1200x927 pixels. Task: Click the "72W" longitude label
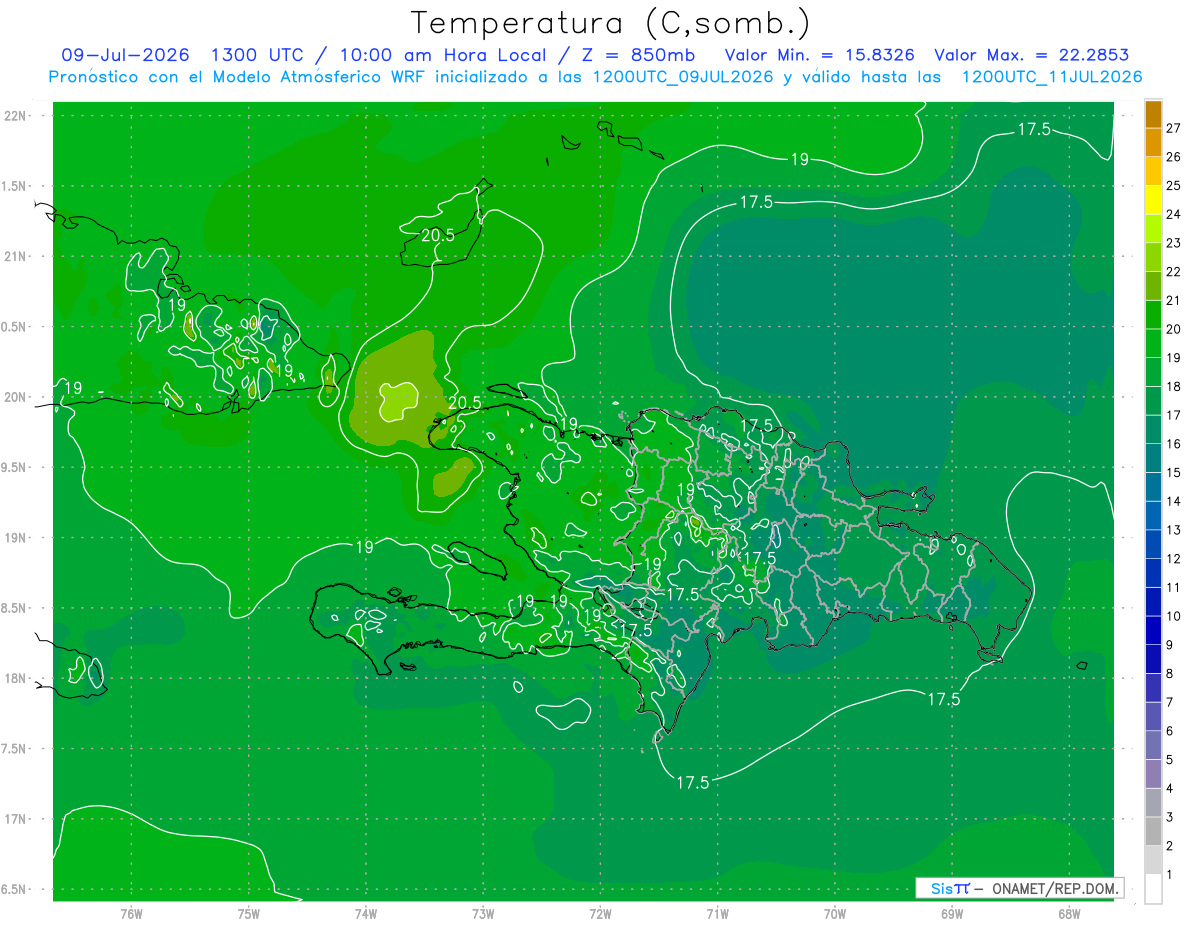[x=600, y=913]
